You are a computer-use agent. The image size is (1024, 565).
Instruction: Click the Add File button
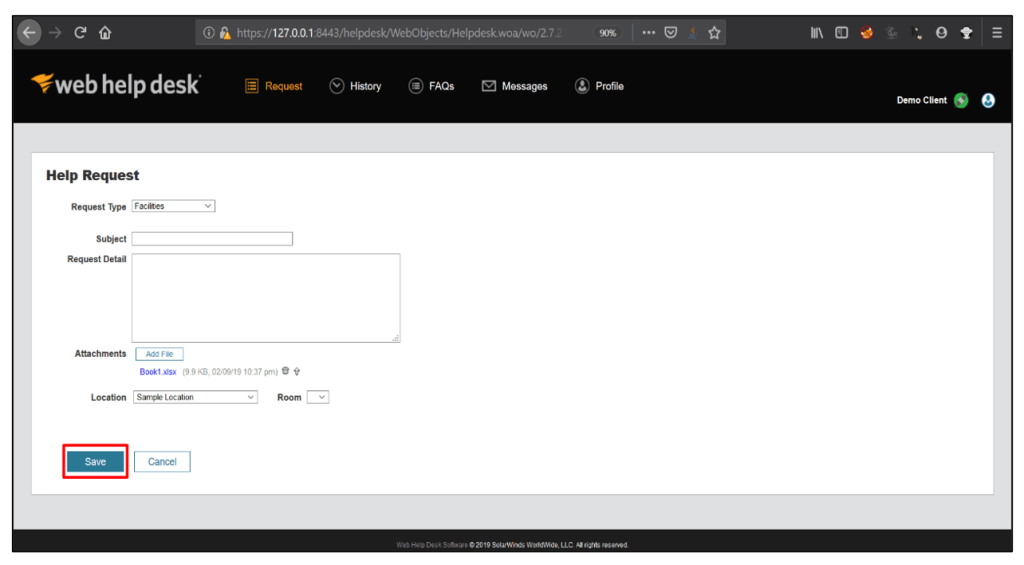(159, 354)
